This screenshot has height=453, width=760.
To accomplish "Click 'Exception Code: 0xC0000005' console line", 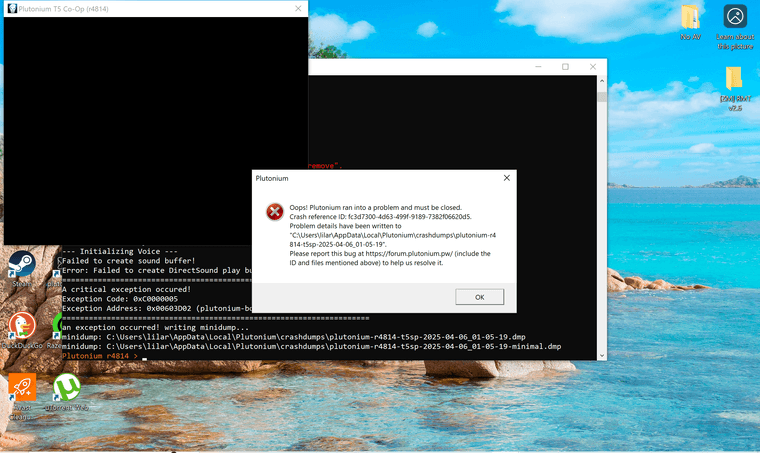I will (x=120, y=299).
